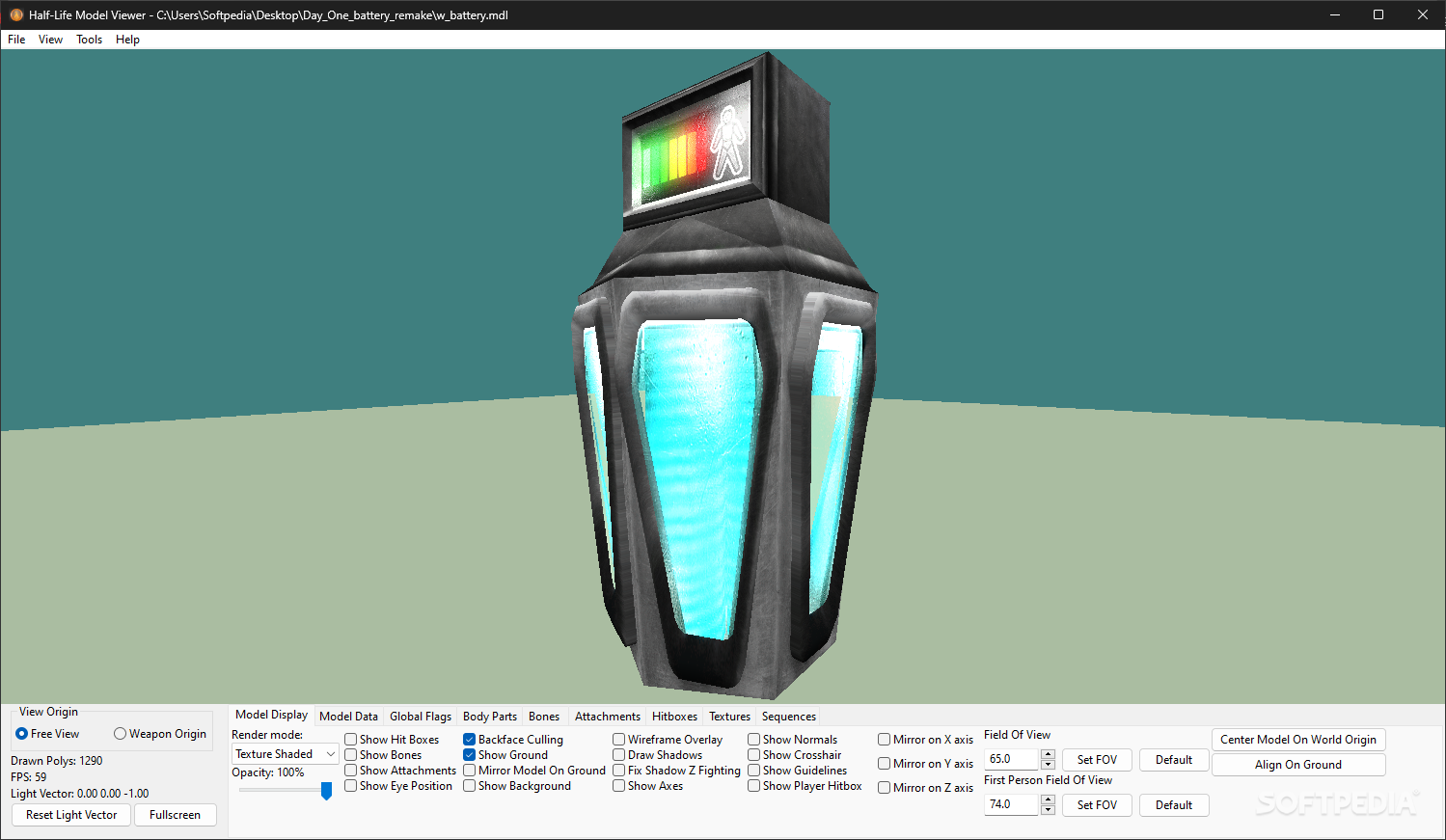
Task: Enable Draw Shadows checkbox
Action: point(658,754)
